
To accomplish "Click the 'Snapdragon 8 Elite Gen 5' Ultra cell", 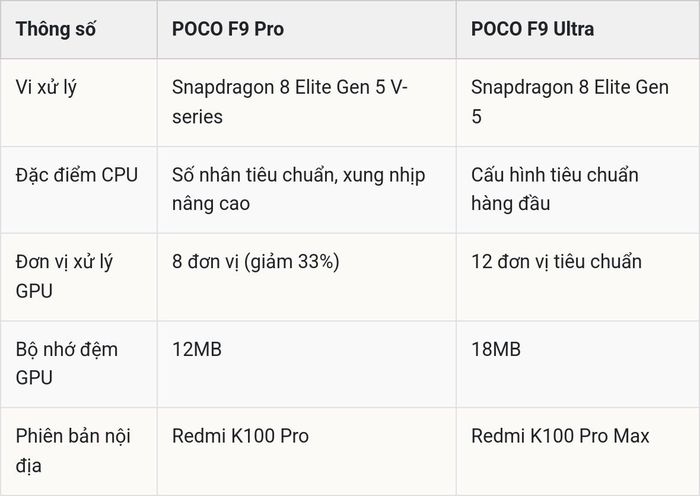I will [x=570, y=102].
